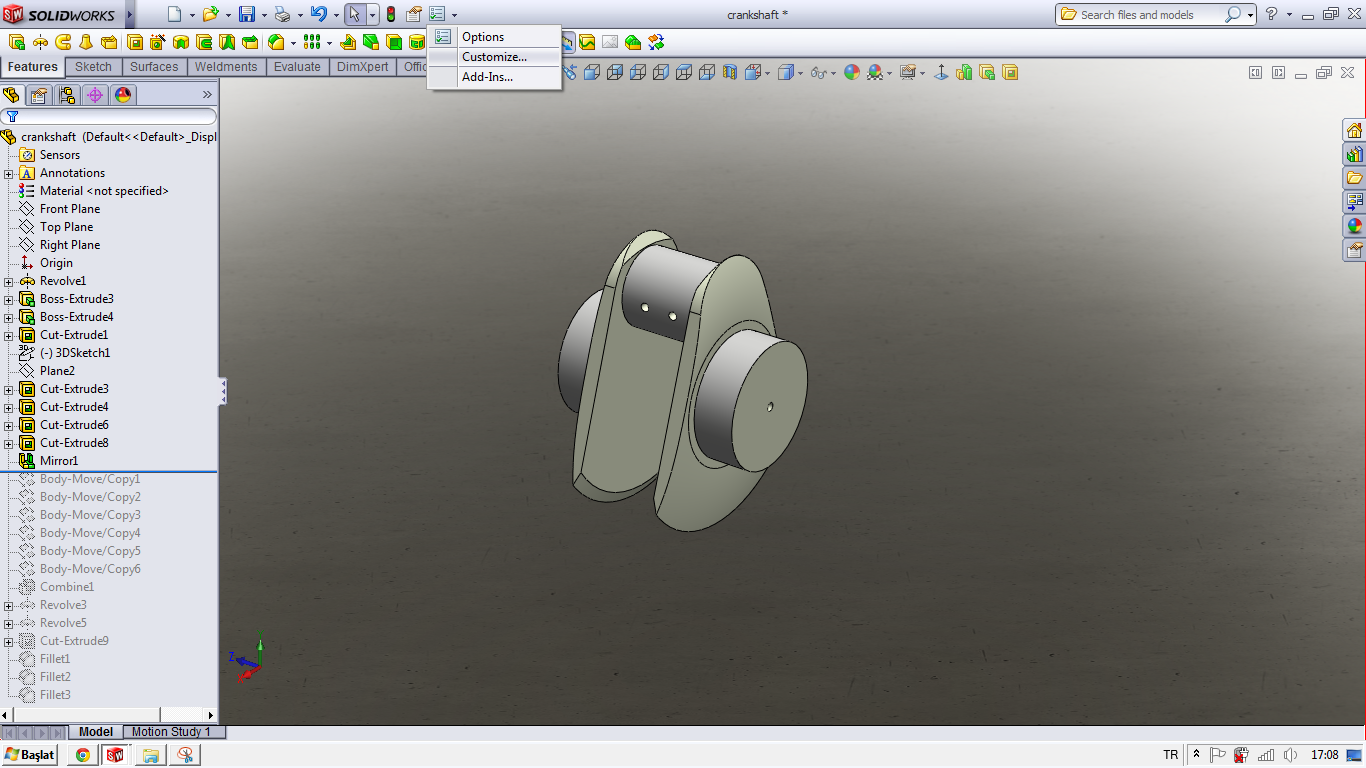The width and height of the screenshot is (1366, 768).
Task: Click the Başlat start button
Action: pyautogui.click(x=30, y=755)
